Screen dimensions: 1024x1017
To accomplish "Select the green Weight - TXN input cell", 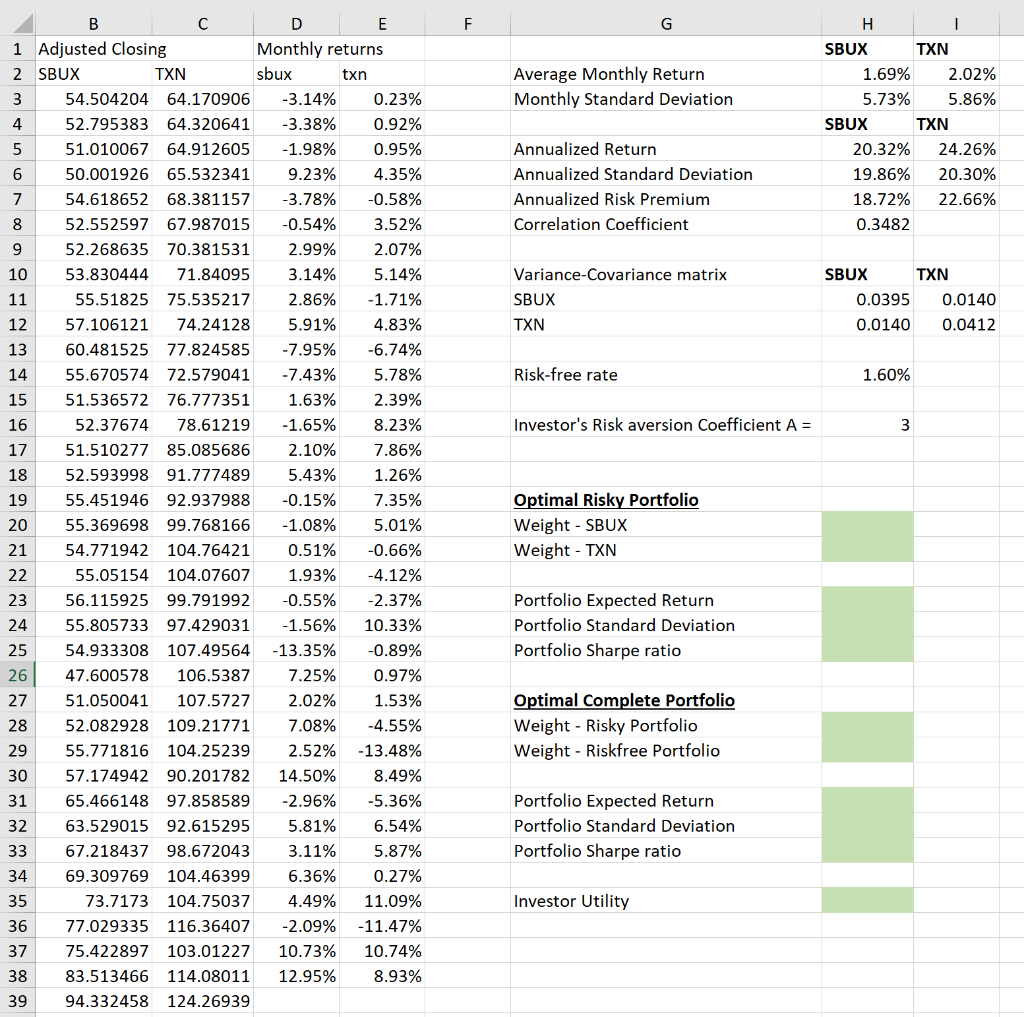I will coord(866,550).
